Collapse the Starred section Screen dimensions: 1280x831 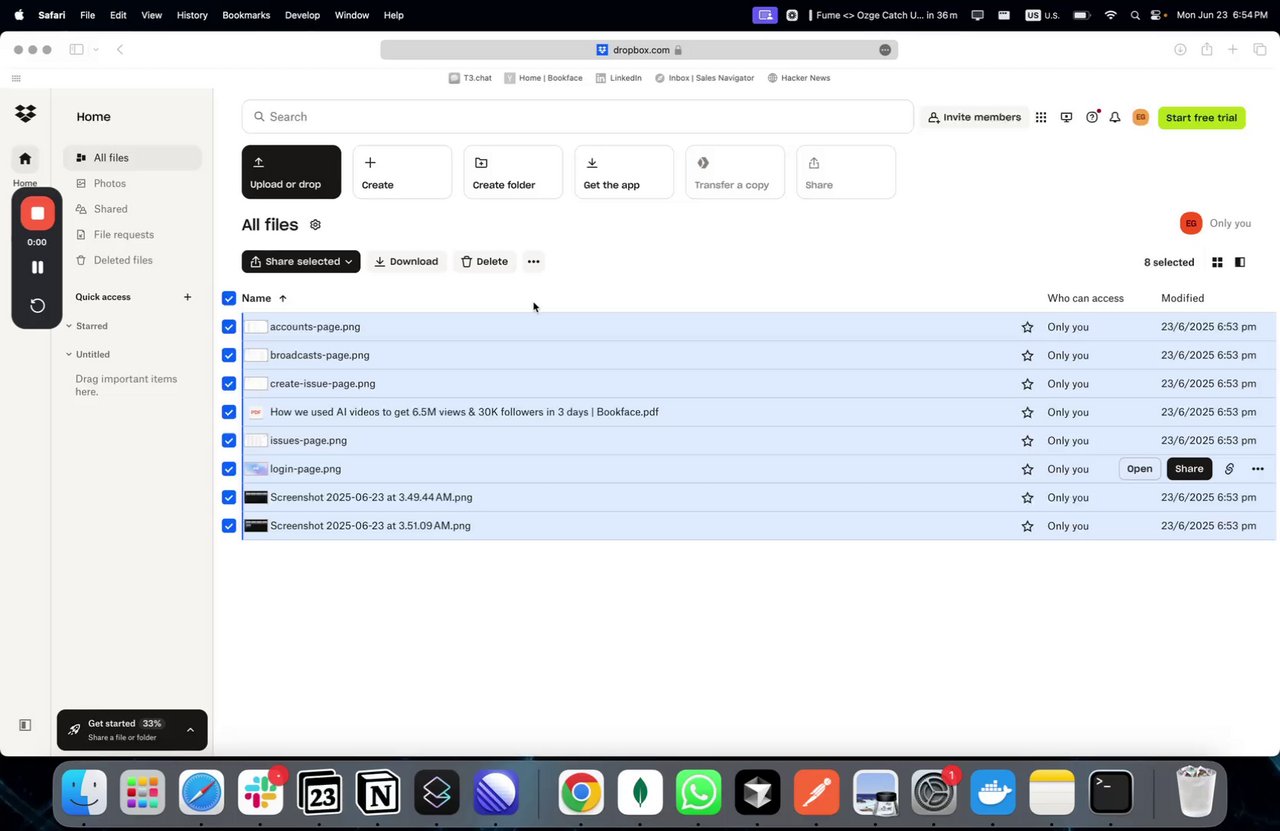[70, 326]
